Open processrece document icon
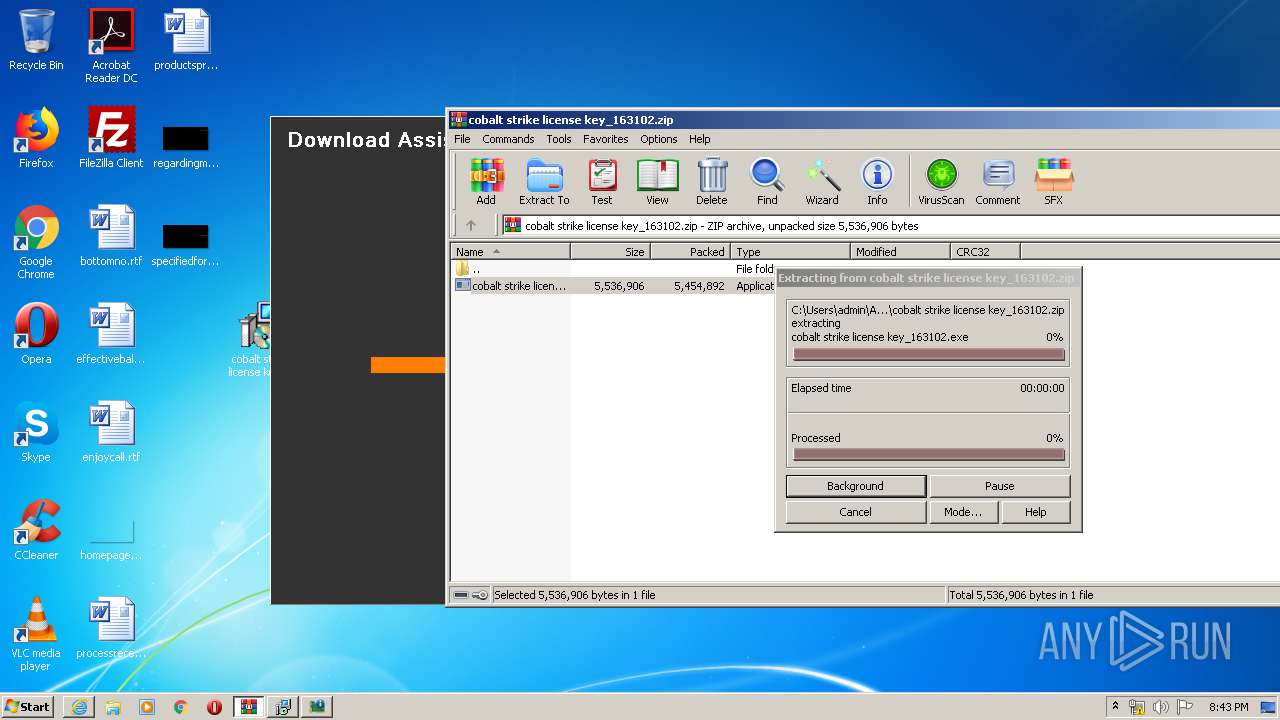Image resolution: width=1280 pixels, height=720 pixels. [111, 628]
